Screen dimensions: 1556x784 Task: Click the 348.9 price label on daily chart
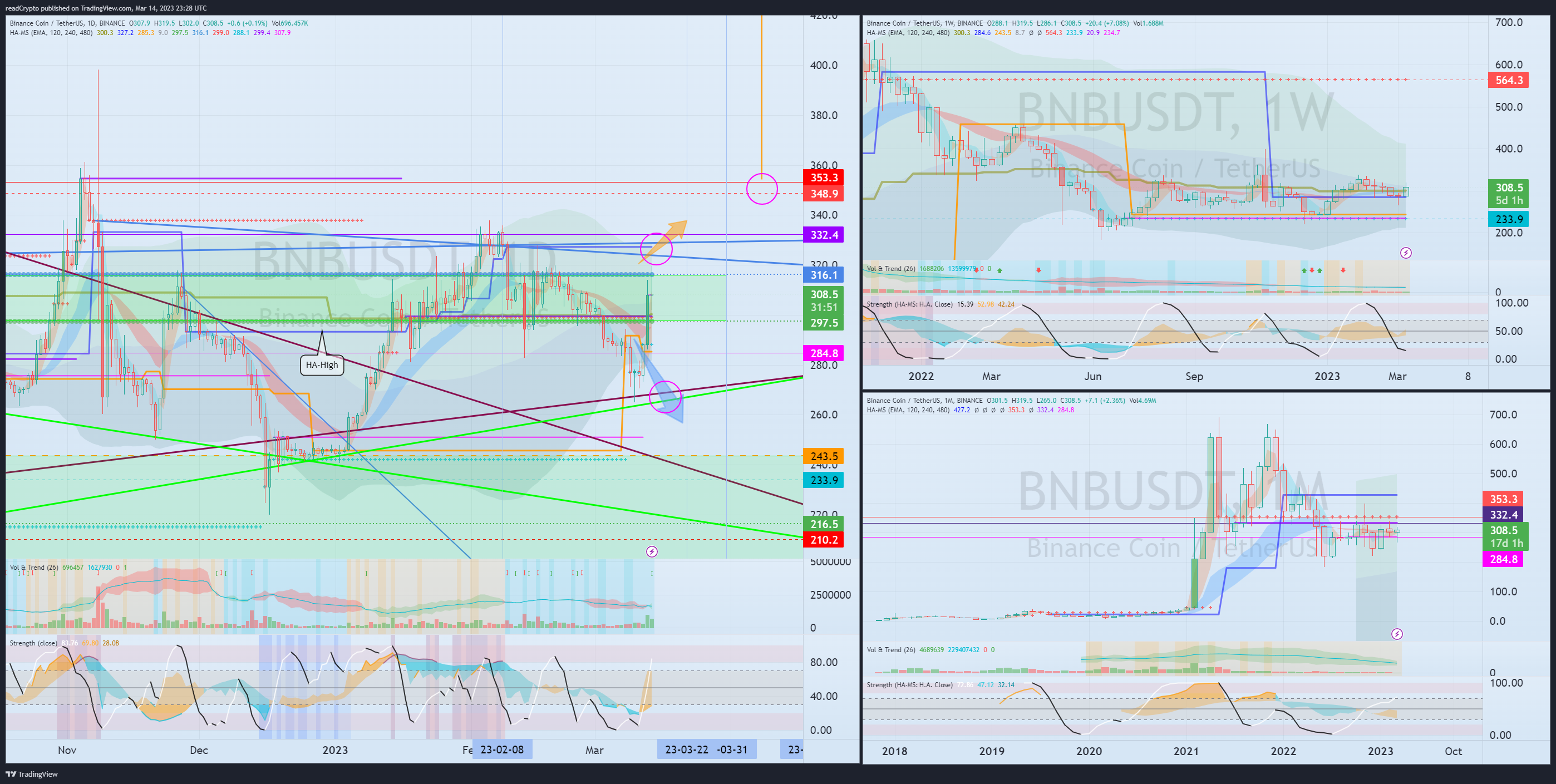point(823,194)
